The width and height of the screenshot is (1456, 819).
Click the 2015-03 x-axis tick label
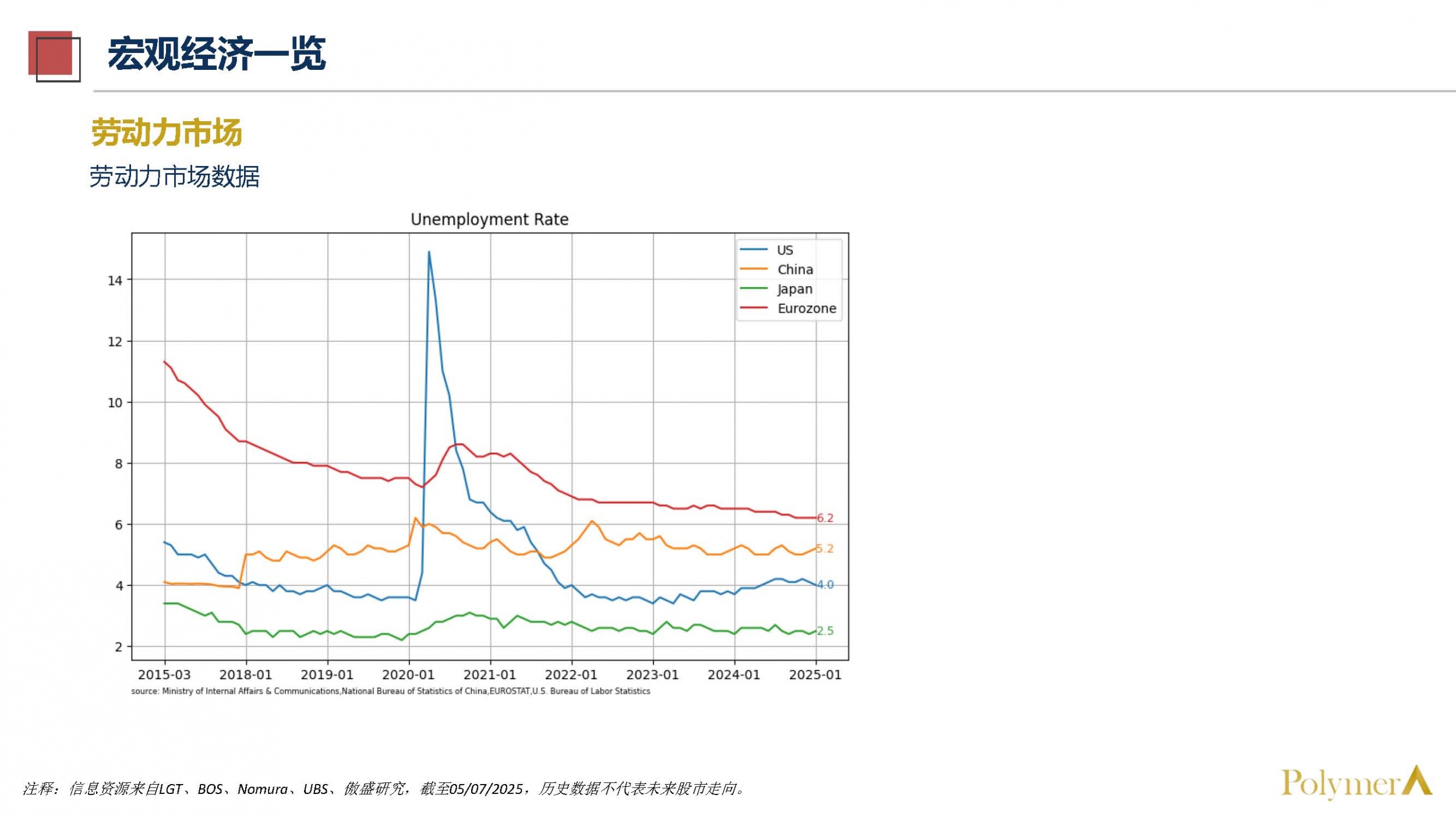pyautogui.click(x=164, y=675)
